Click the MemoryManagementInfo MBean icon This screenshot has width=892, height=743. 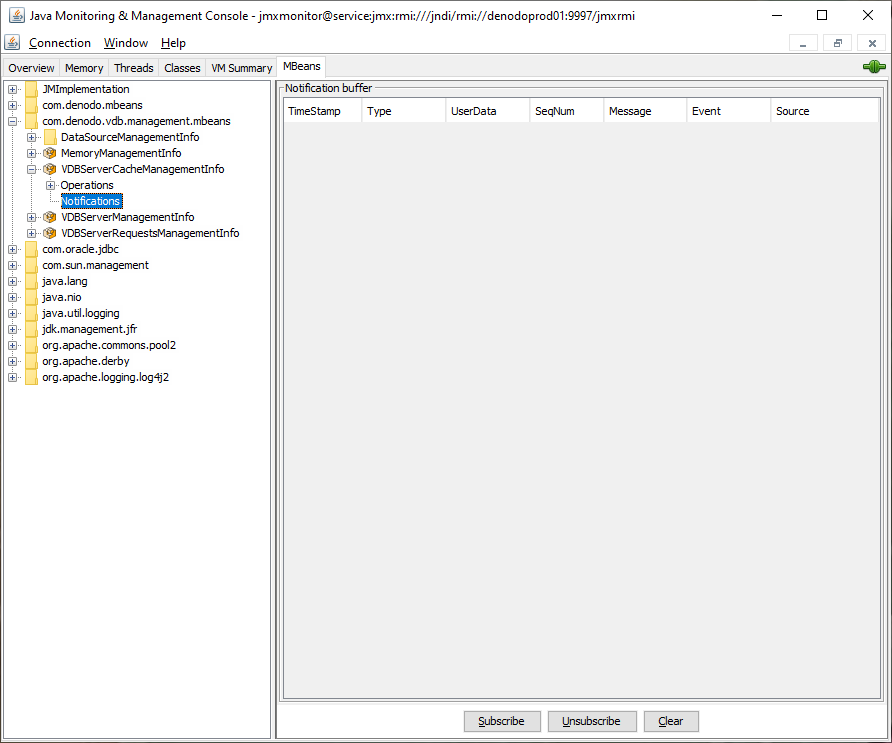[50, 153]
